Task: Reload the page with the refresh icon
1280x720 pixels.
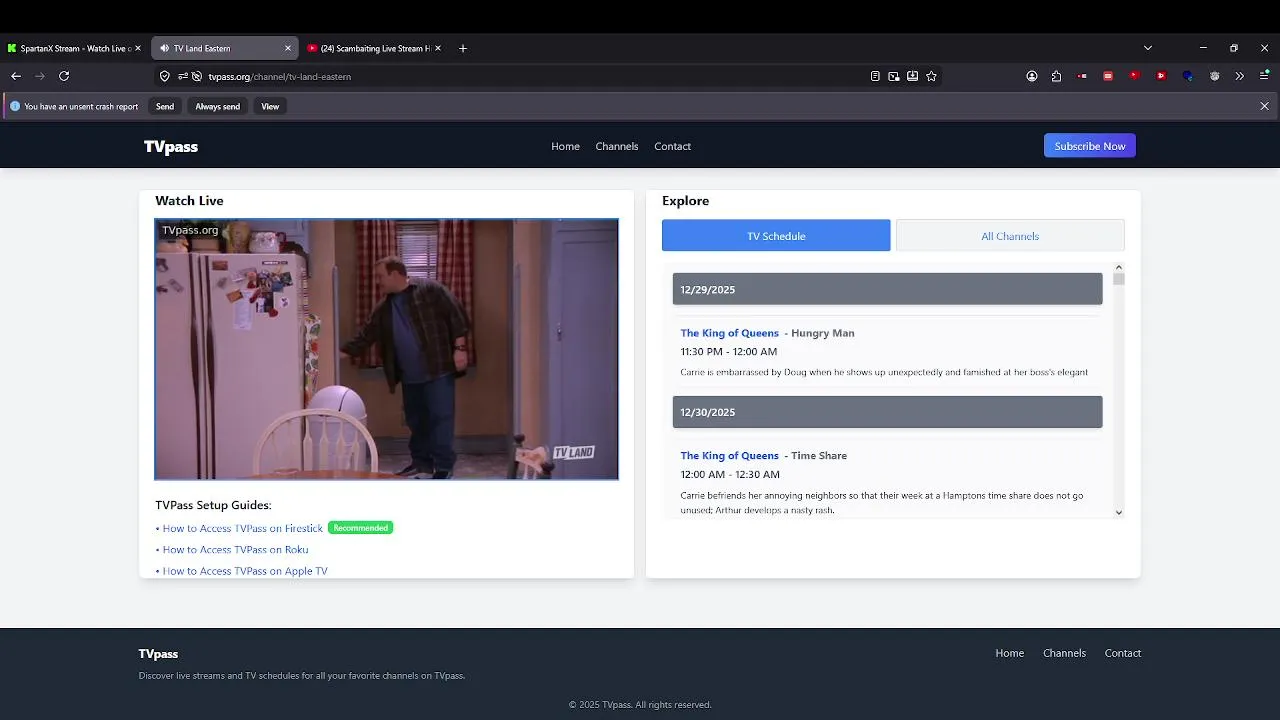Action: pos(64,76)
